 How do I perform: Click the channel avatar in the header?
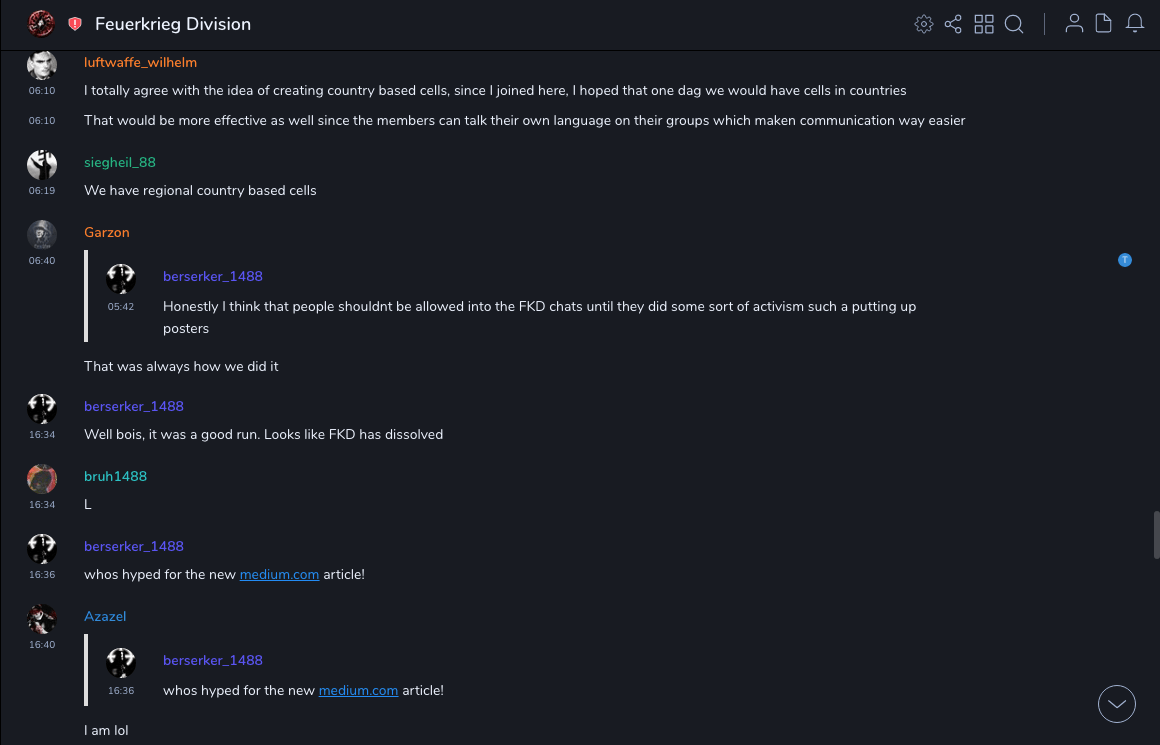click(x=41, y=24)
